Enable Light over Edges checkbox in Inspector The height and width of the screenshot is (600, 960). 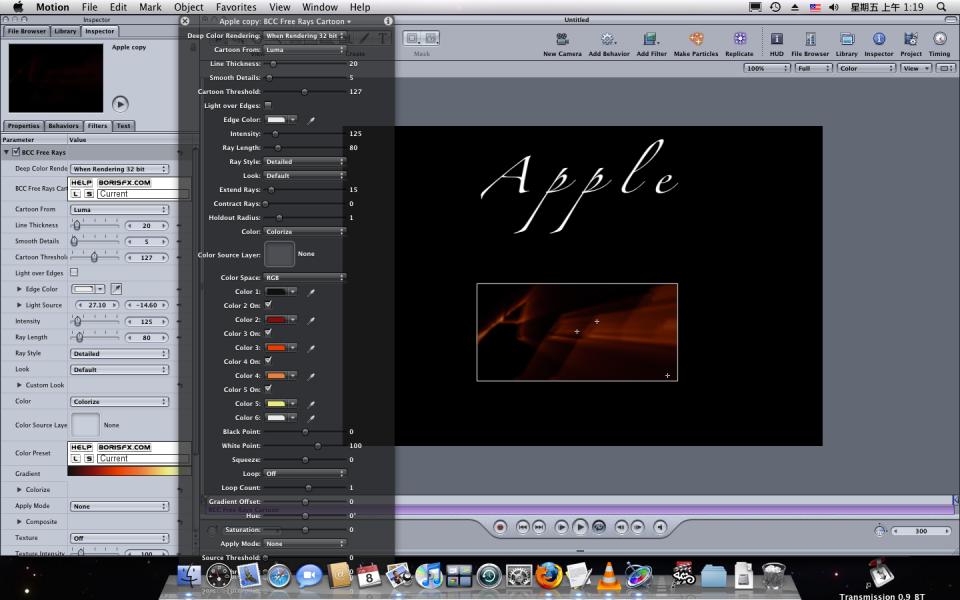[x=74, y=272]
